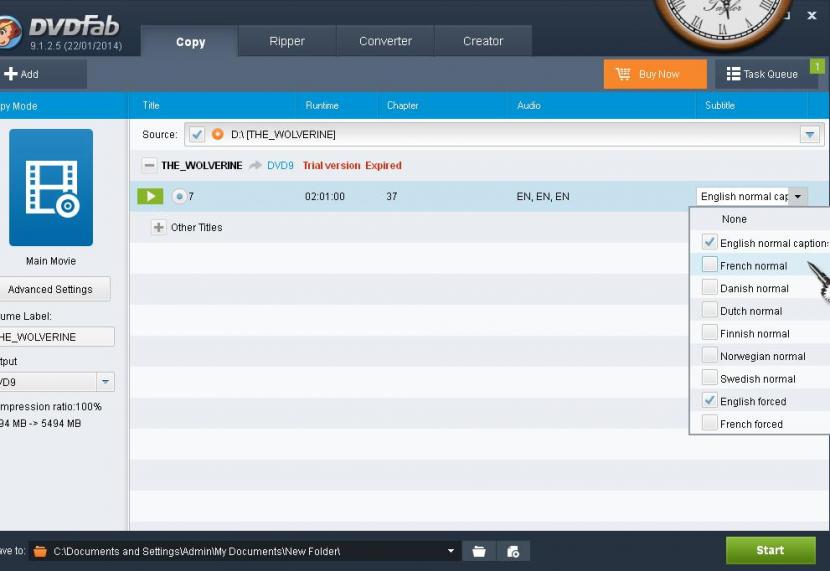Open Advanced Settings
This screenshot has height=571, width=830.
pyautogui.click(x=54, y=289)
